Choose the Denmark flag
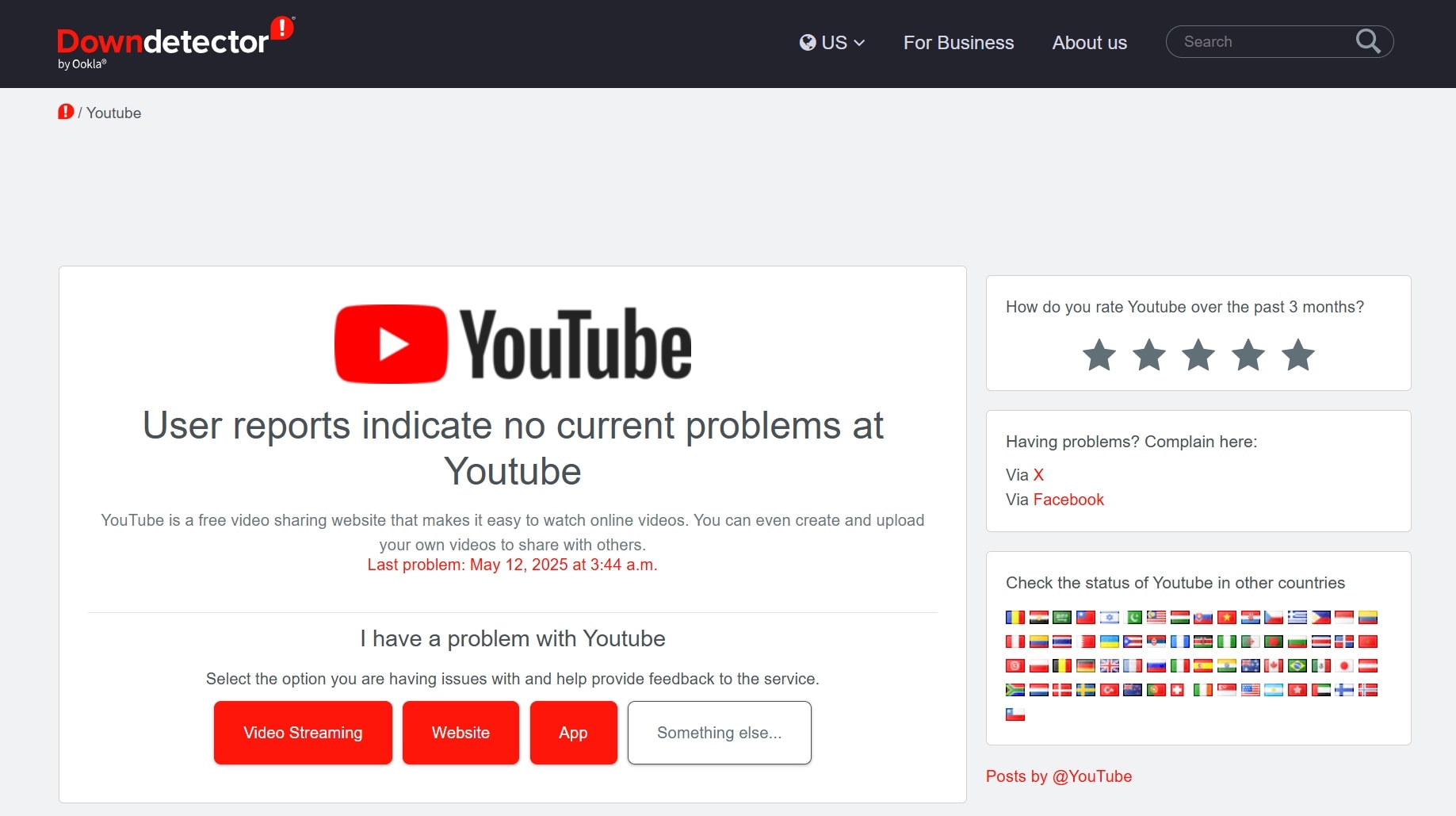Screen dimensions: 1456x816 pos(1062,690)
